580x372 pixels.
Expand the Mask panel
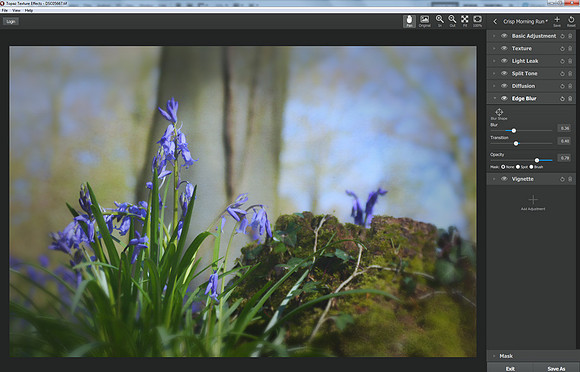pyautogui.click(x=495, y=356)
